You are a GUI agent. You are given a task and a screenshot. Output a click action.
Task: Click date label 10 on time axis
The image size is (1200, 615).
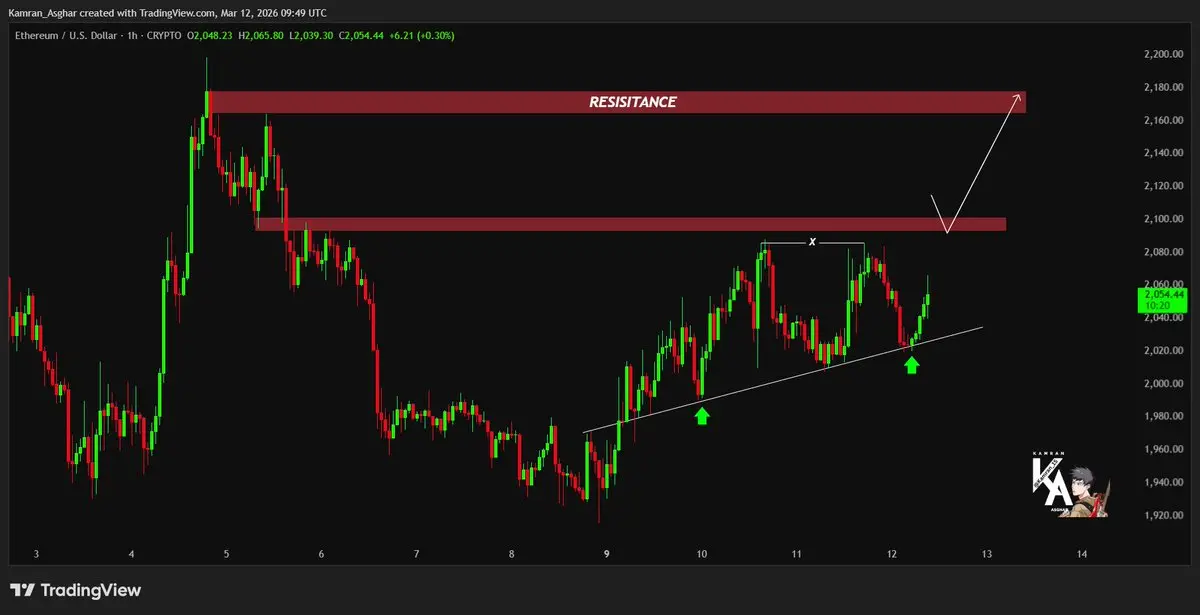[702, 554]
